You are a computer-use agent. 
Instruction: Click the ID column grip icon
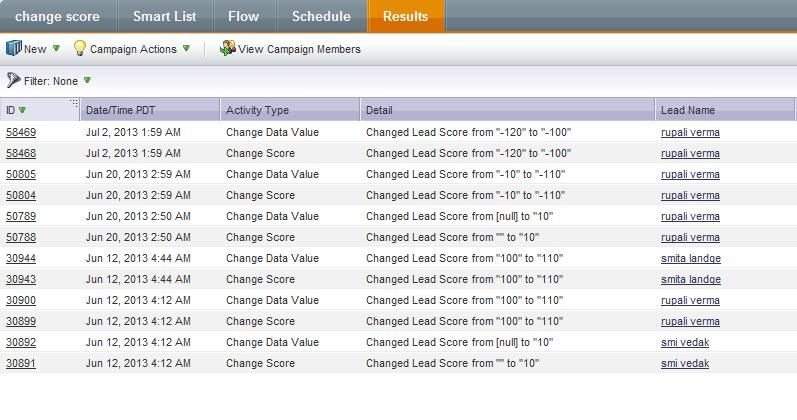[74, 103]
